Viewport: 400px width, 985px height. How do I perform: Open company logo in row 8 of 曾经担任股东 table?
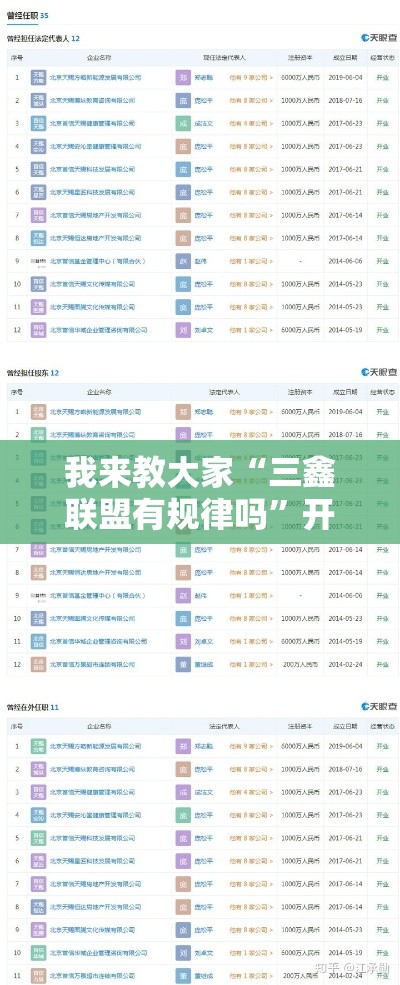click(x=38, y=572)
